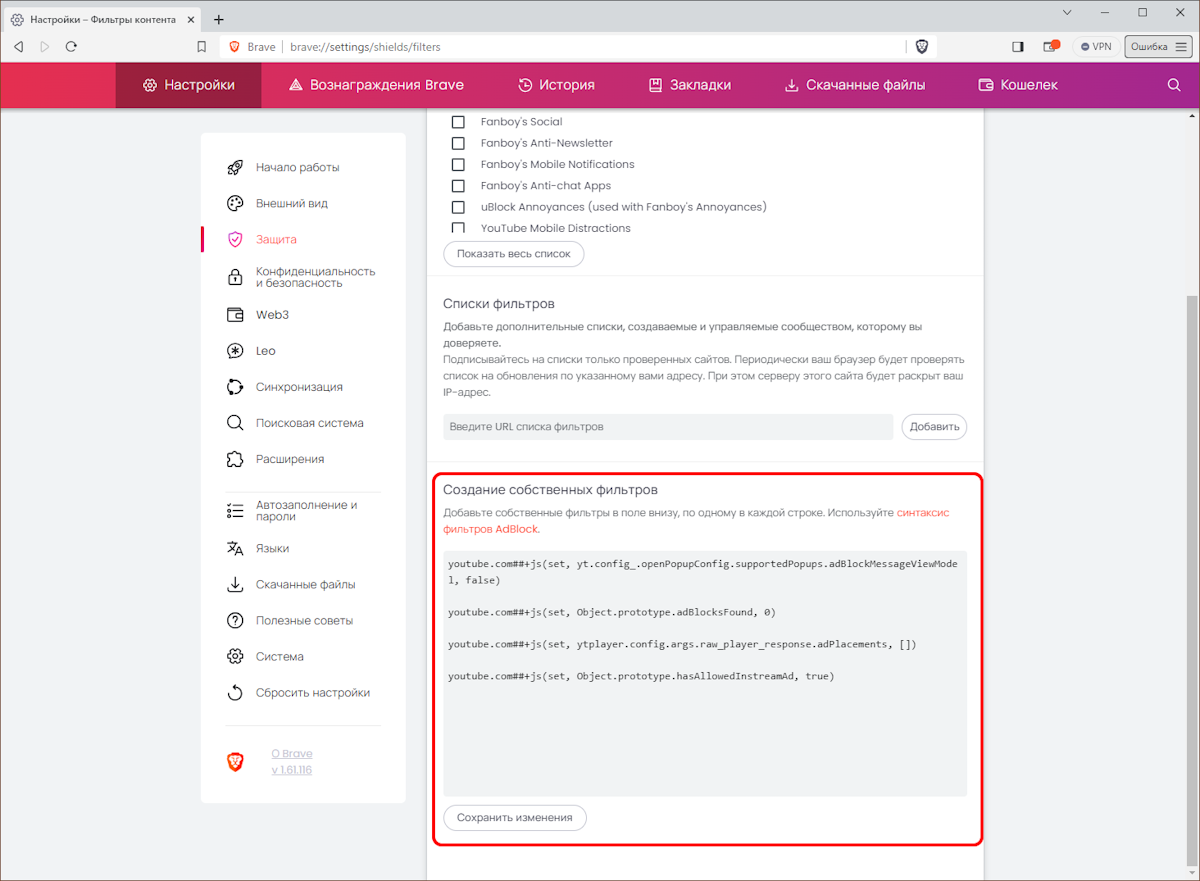Enable Fanboy's Social checkbox
Viewport: 1200px width, 881px height.
pos(458,122)
